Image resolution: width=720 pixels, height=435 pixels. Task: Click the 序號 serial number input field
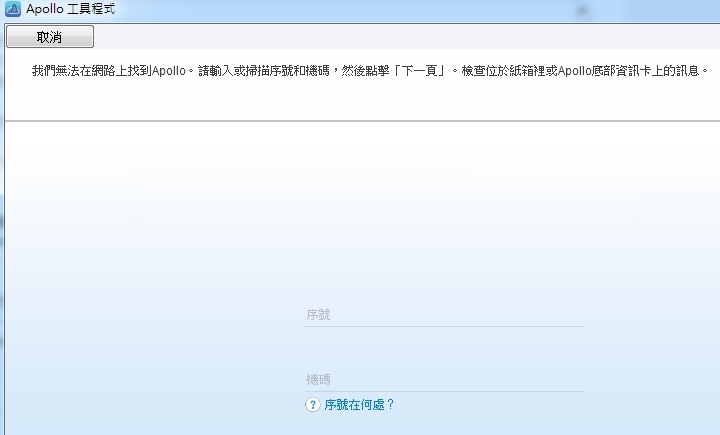point(444,315)
